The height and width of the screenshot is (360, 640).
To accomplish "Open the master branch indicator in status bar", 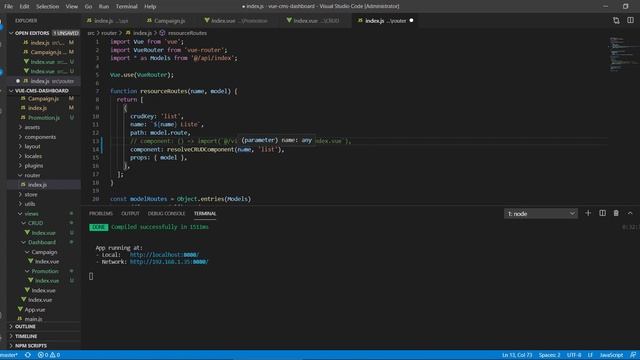I will tap(9, 355).
